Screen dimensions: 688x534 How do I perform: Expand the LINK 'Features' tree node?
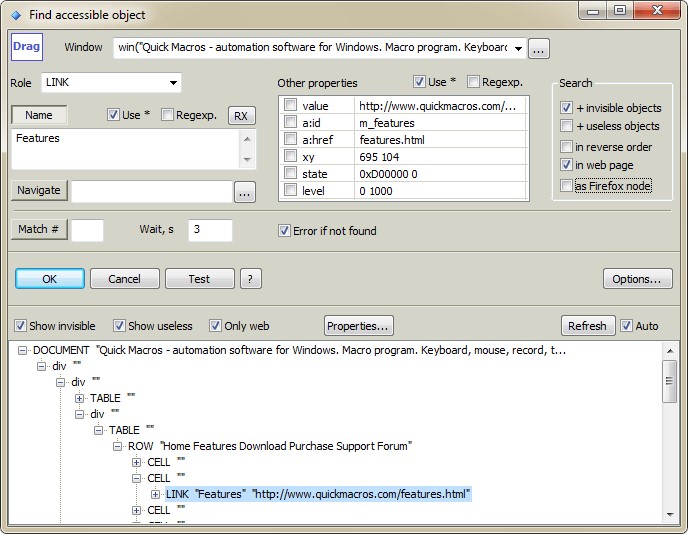[156, 494]
